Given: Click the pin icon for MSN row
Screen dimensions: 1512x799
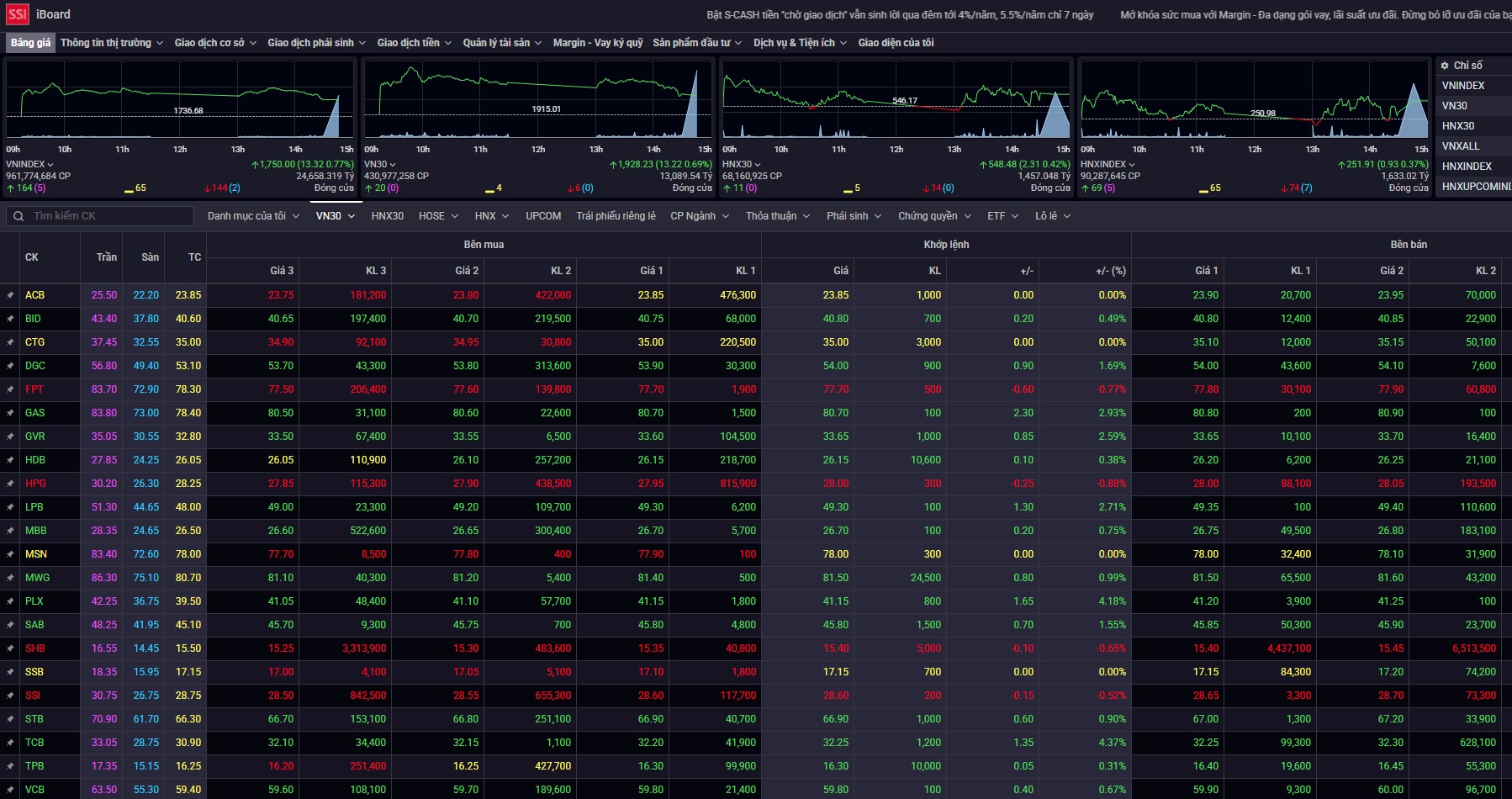Looking at the screenshot, I should (10, 554).
